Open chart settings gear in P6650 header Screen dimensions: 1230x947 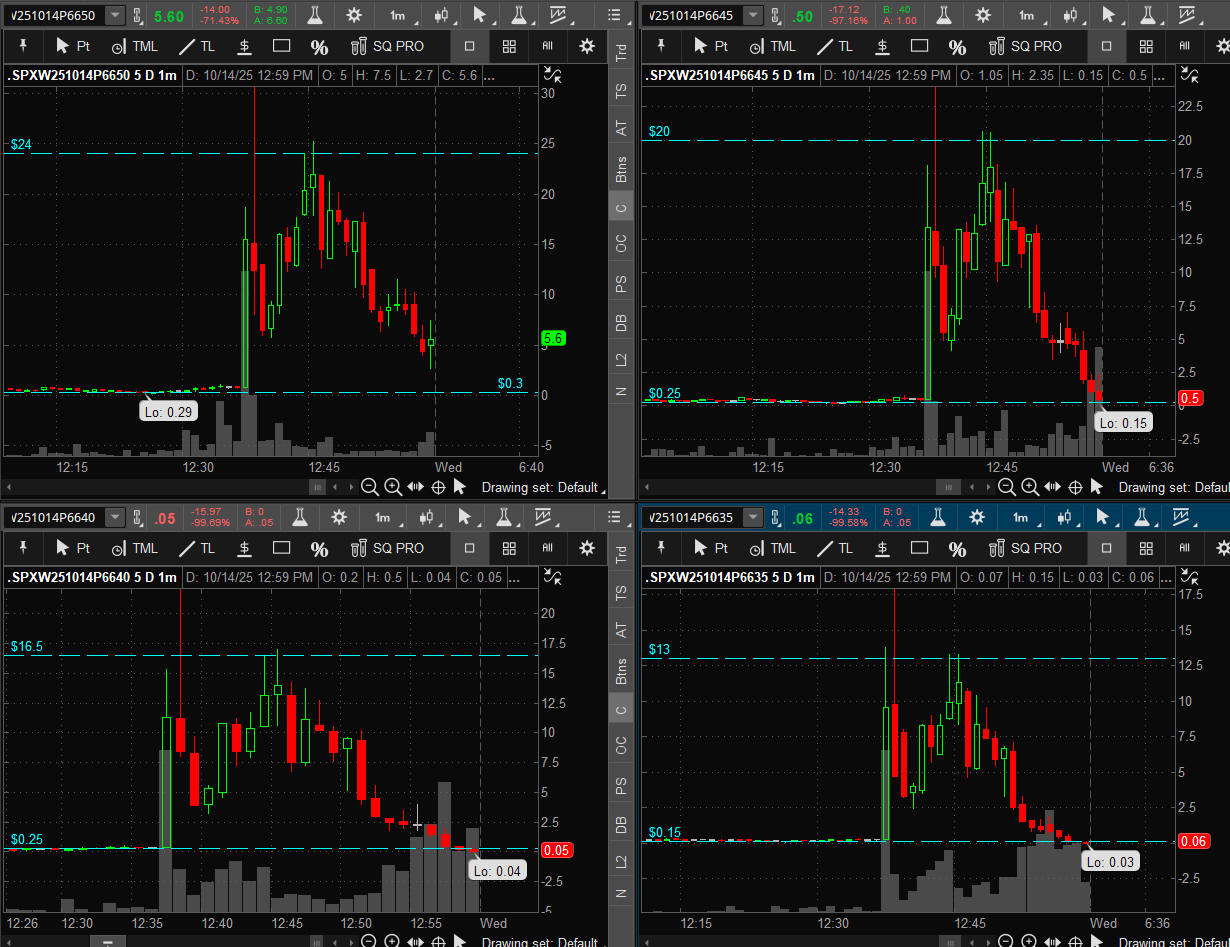coord(354,15)
